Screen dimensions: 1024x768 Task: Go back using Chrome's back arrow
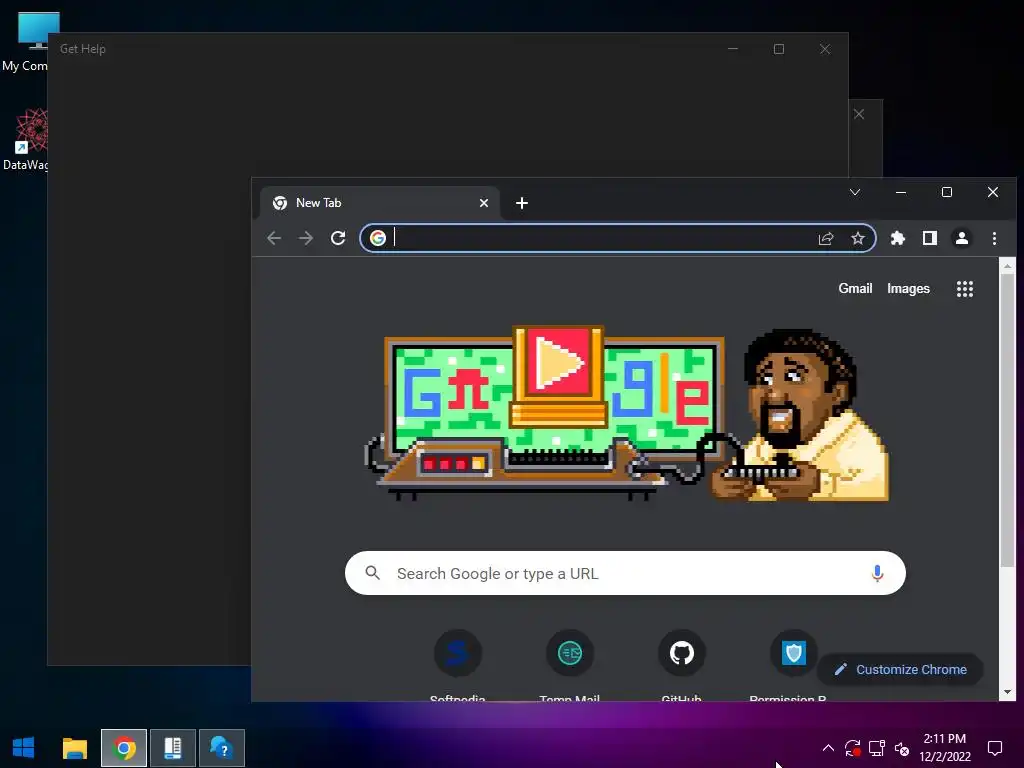(274, 238)
